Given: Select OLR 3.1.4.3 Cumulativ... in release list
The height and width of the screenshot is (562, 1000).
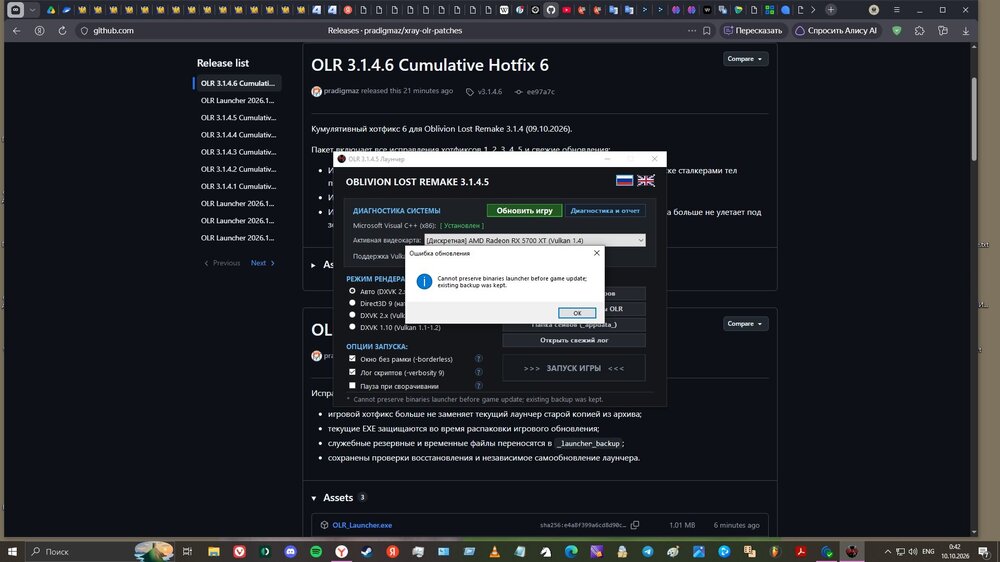Looking at the screenshot, I should tap(237, 152).
